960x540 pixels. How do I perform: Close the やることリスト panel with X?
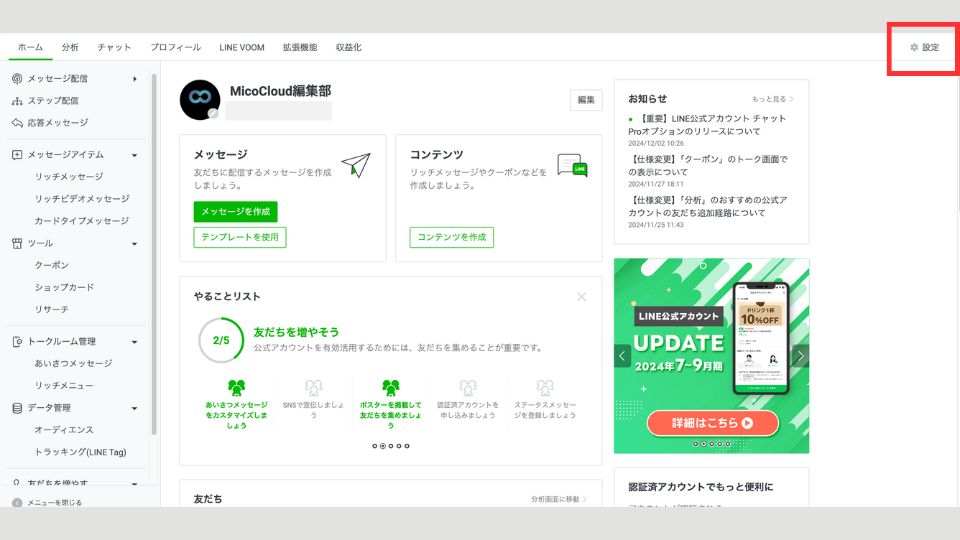click(581, 297)
